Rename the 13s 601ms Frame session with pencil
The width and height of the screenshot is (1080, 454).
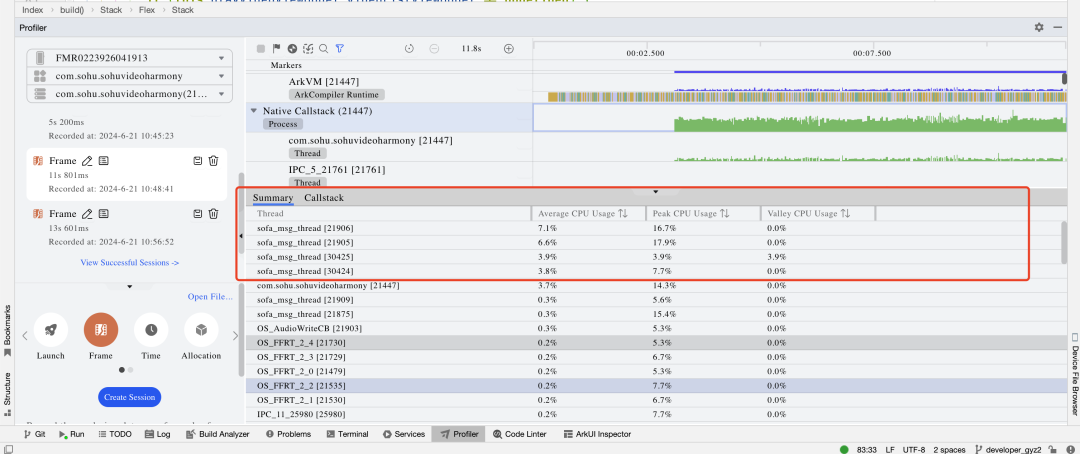tap(87, 214)
